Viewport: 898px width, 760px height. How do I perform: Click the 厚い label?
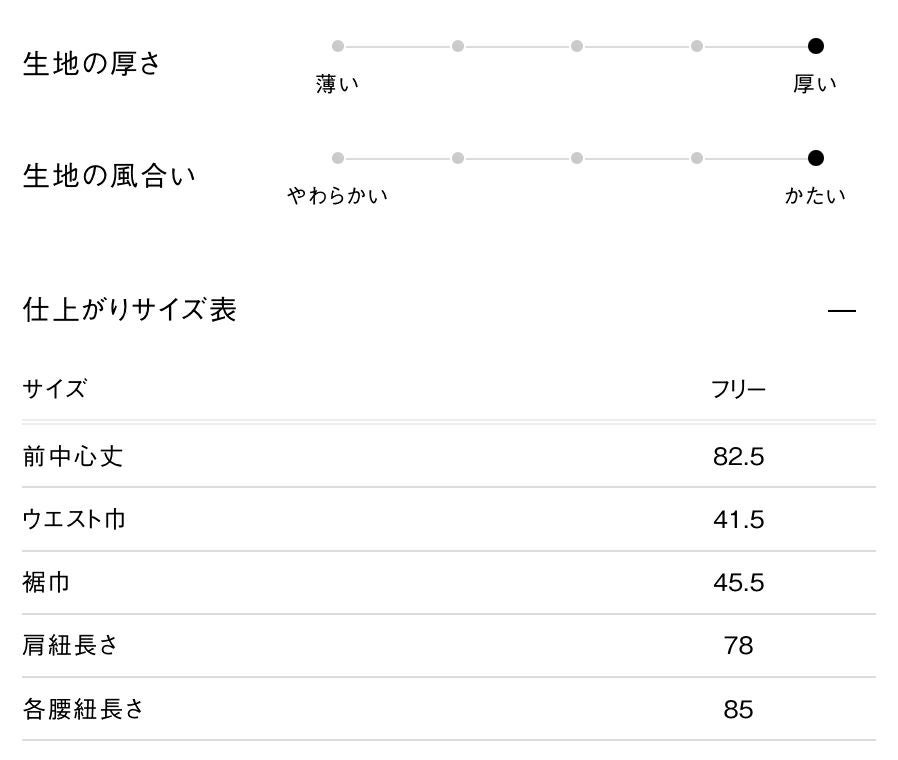(x=815, y=85)
